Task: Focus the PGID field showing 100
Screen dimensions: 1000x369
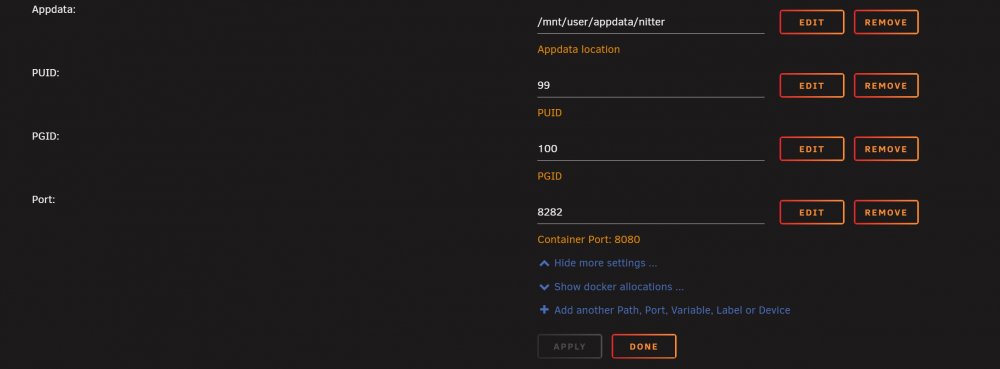Action: click(x=651, y=148)
